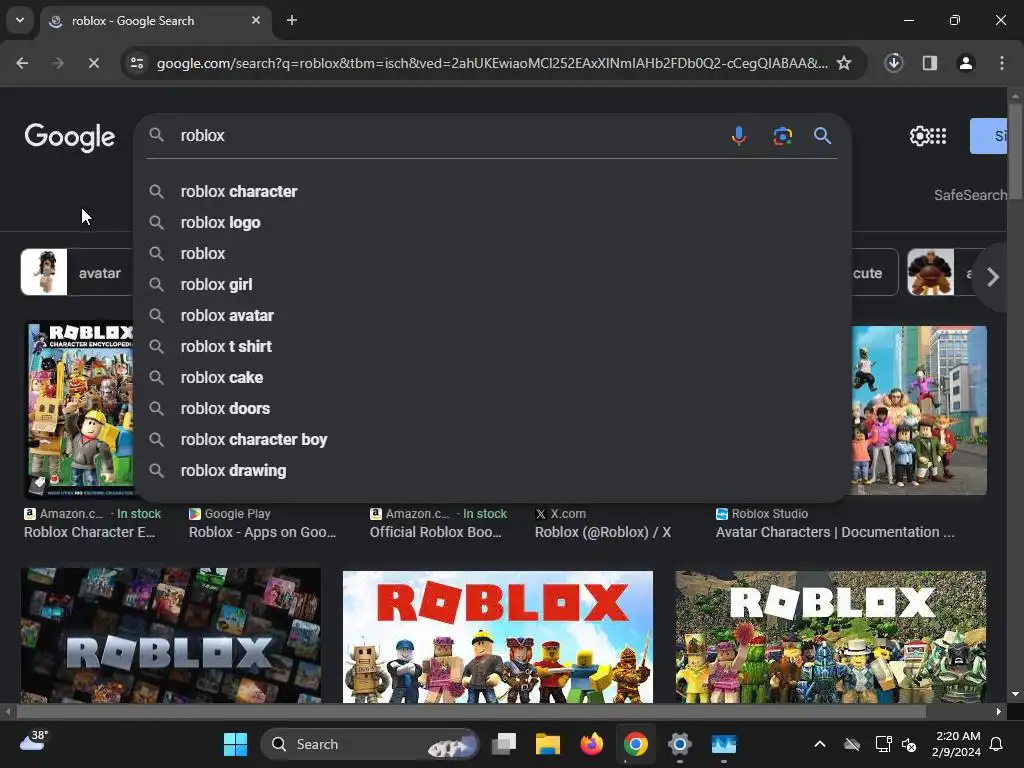Open the notifications bell
This screenshot has width=1024, height=768.
(997, 744)
